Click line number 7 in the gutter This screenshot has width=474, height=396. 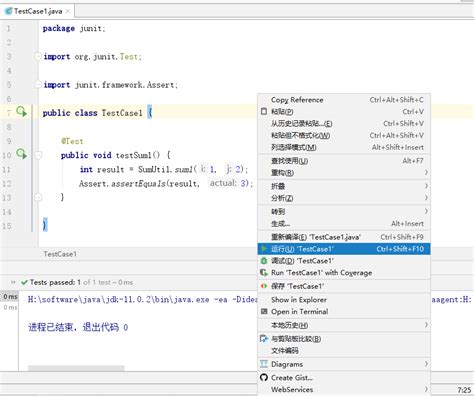(9, 113)
